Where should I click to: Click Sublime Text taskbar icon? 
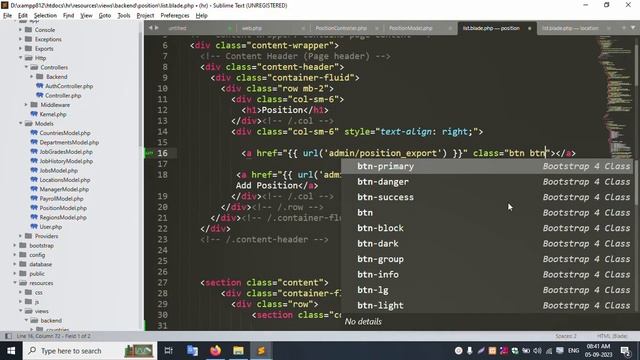point(261,351)
